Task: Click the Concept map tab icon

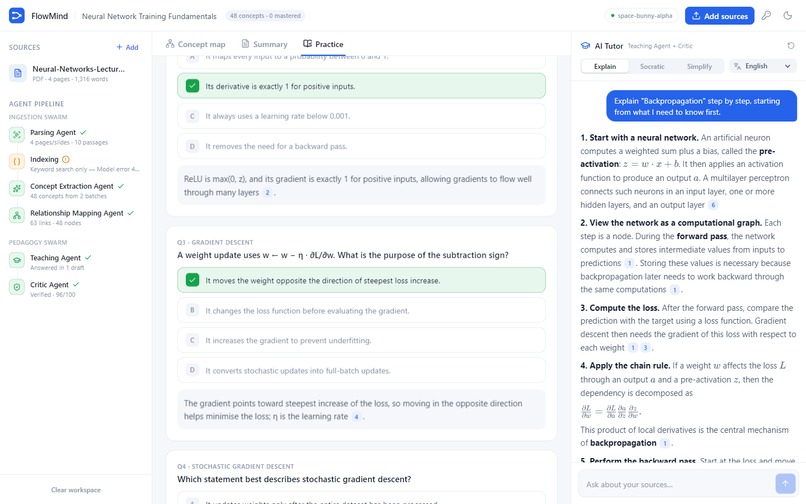Action: click(170, 44)
